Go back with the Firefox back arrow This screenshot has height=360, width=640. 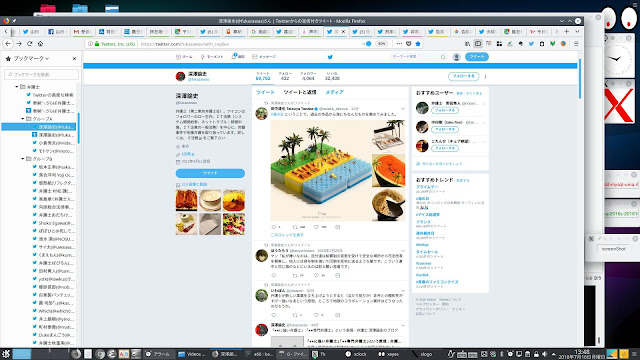pos(8,44)
